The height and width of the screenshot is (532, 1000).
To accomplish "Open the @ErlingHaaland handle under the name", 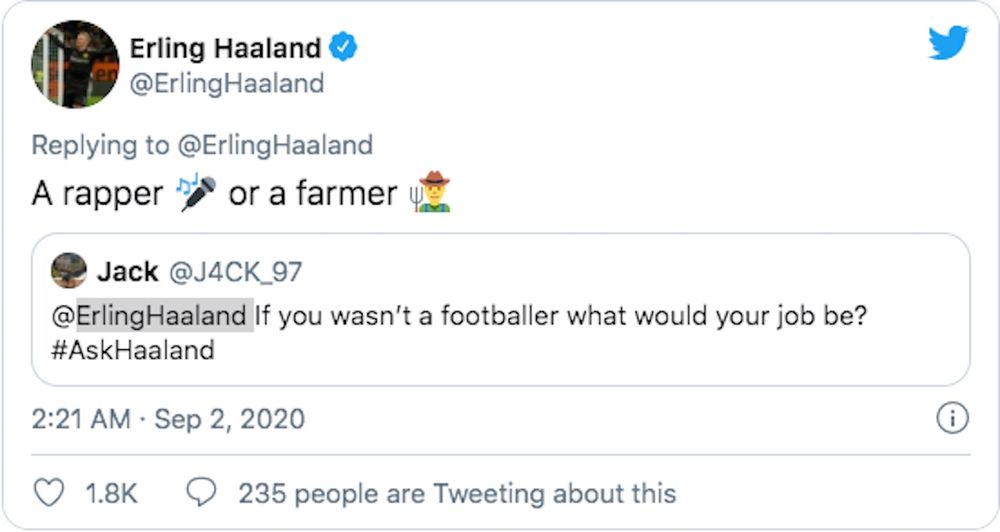I will [227, 84].
